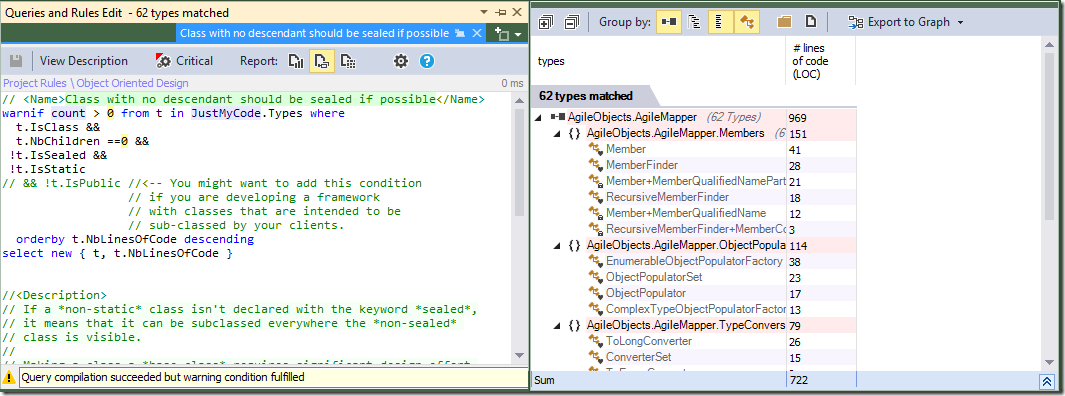
Task: Click the warning icon in the status bar
Action: coord(10,377)
